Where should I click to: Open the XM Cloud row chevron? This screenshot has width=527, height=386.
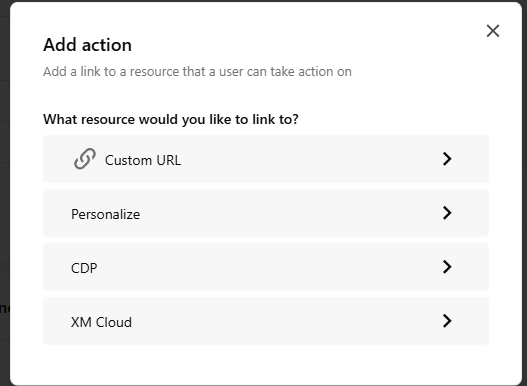point(447,321)
